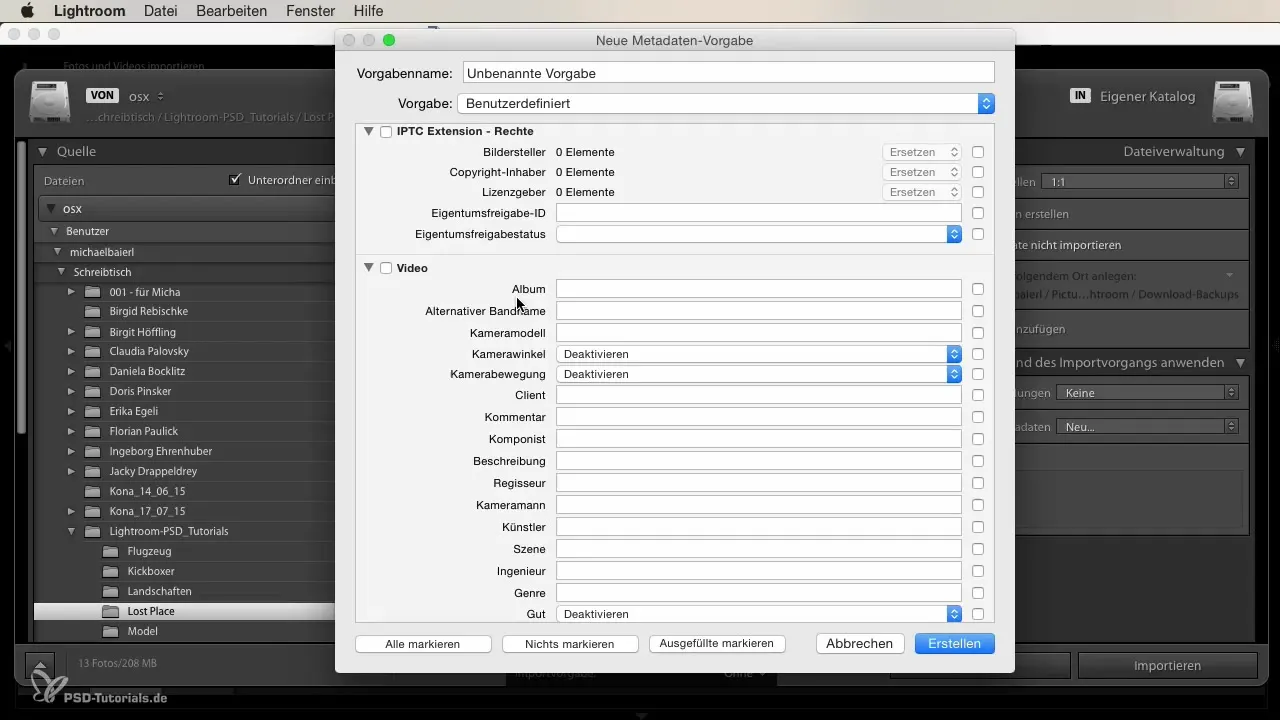The width and height of the screenshot is (1280, 720).
Task: Click the Alle markieren button
Action: click(423, 644)
